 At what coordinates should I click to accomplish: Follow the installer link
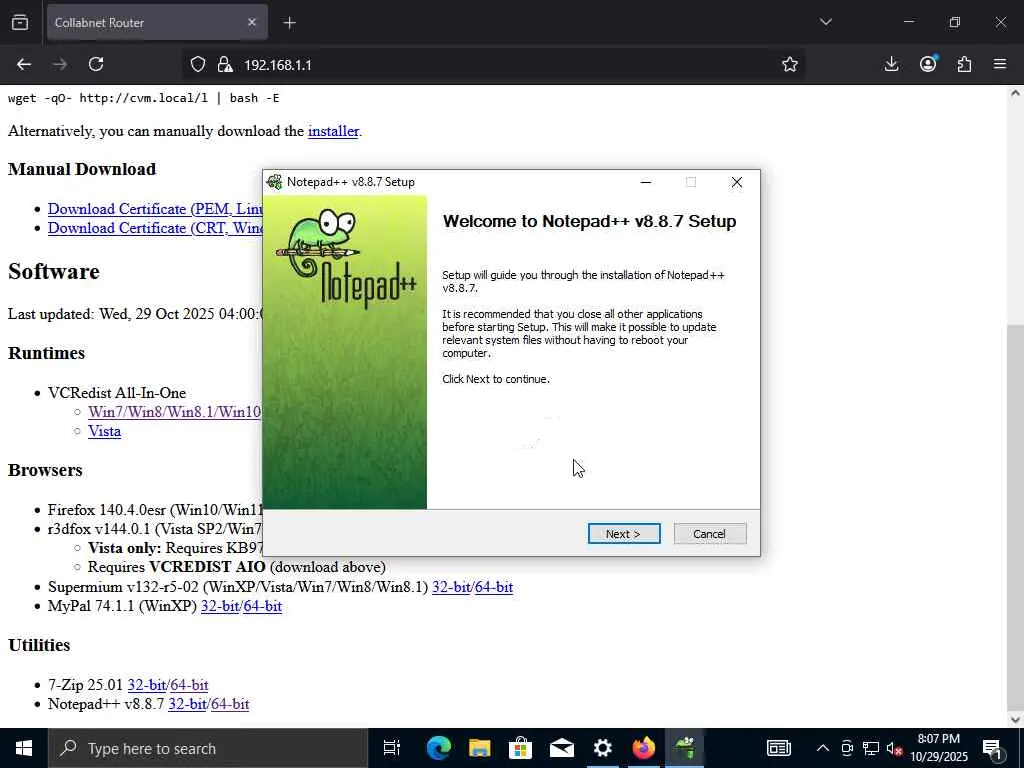[x=333, y=131]
